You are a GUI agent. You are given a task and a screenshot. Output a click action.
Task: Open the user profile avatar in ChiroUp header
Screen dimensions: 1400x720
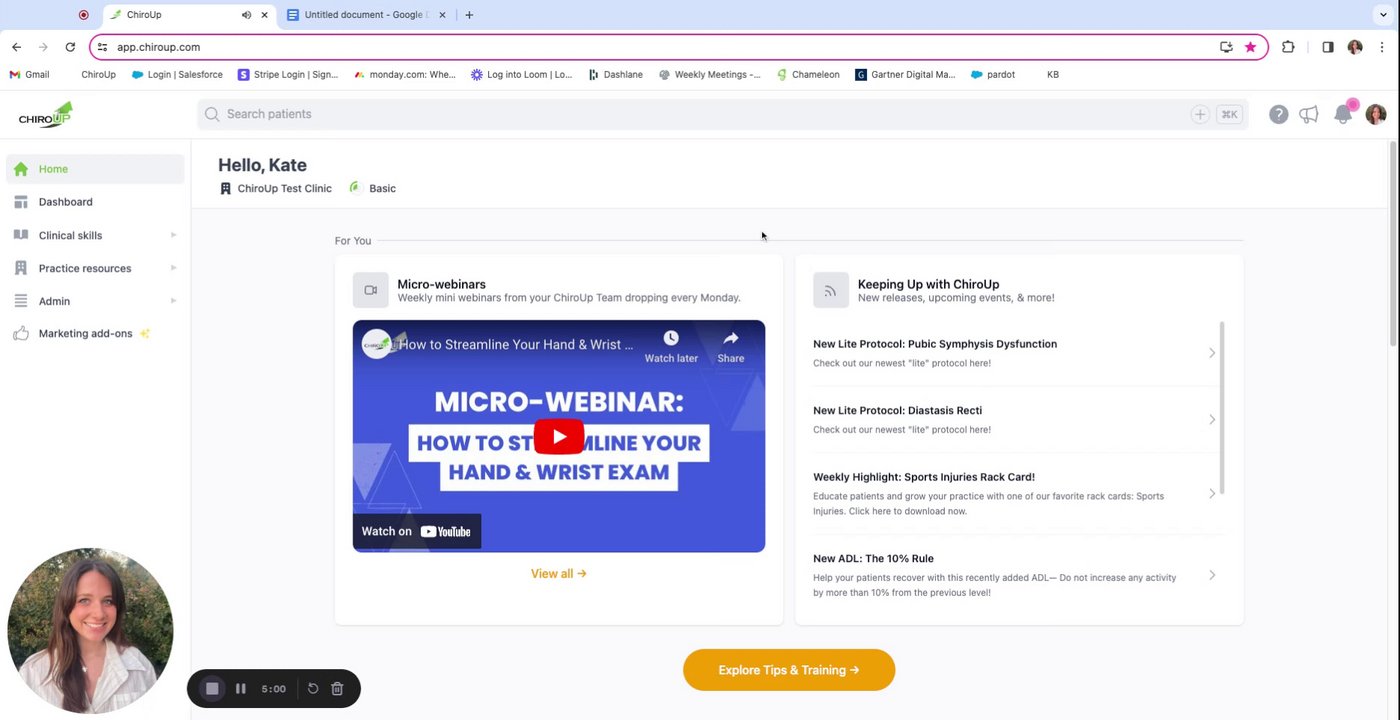click(x=1376, y=114)
